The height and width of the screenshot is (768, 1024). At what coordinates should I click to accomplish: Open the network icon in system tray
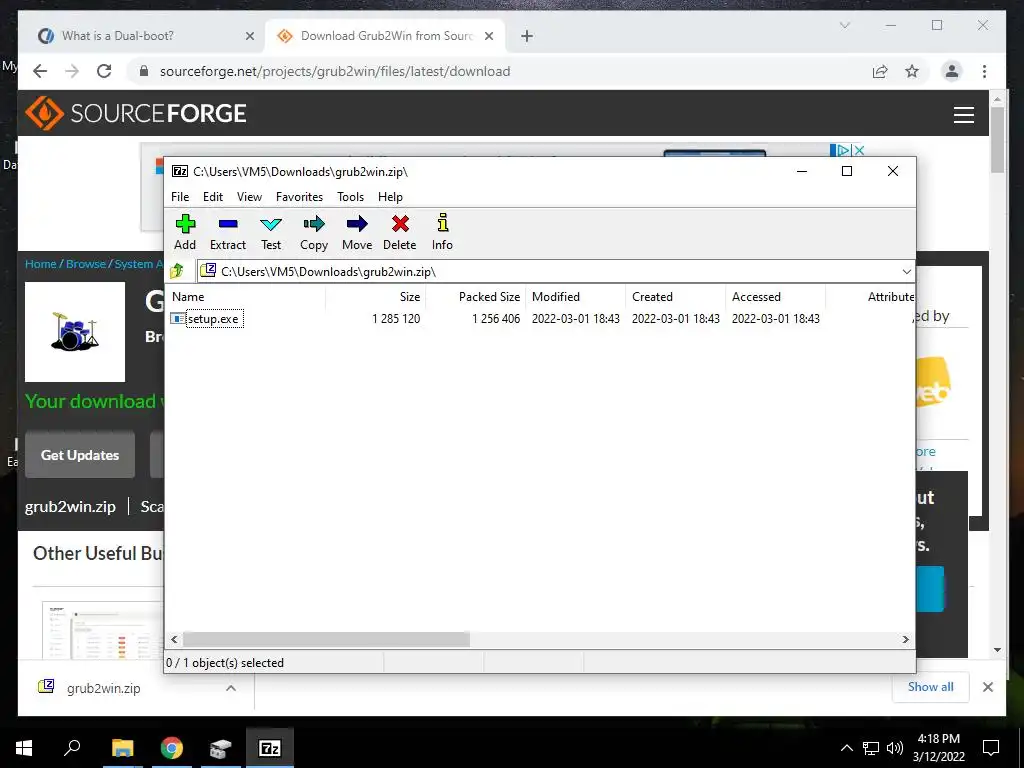point(871,748)
